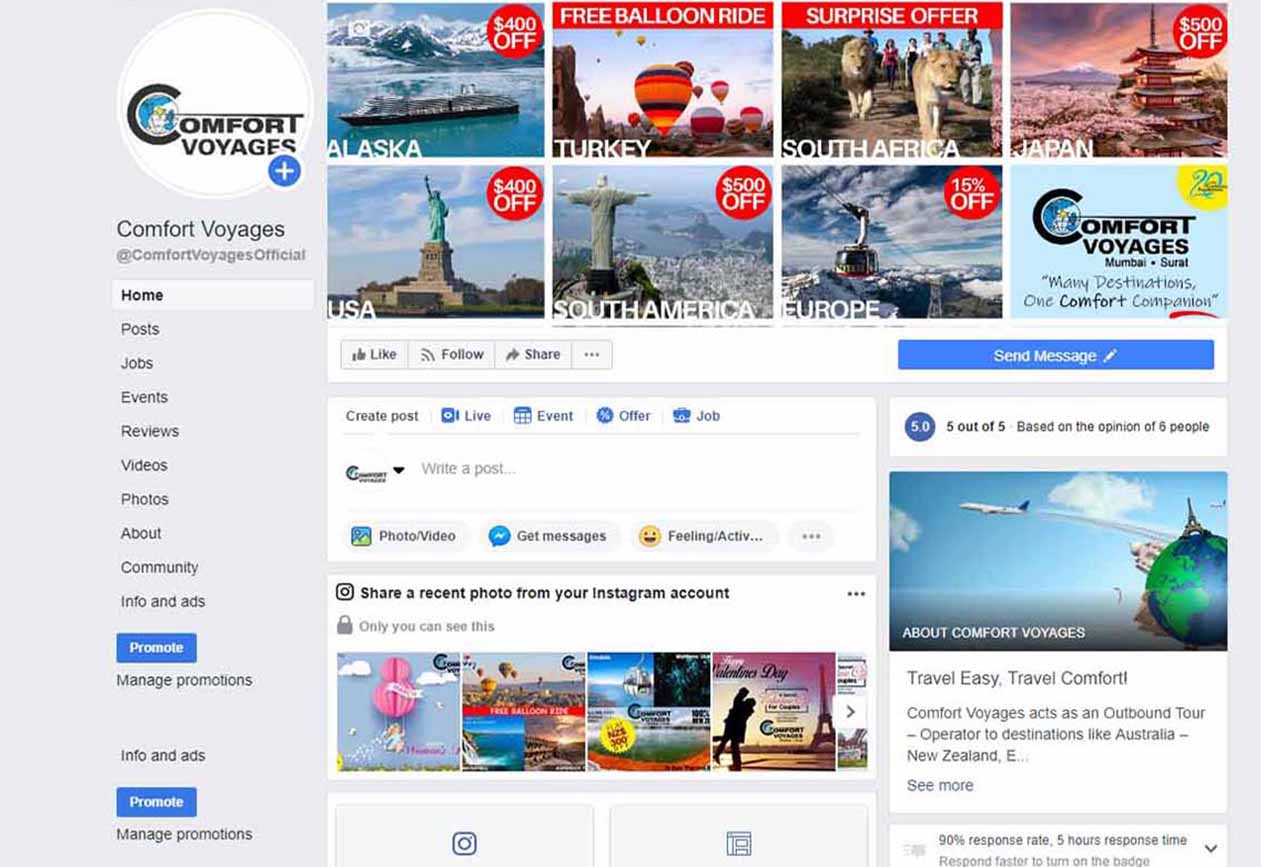Click the Offer percent icon

coord(604,415)
